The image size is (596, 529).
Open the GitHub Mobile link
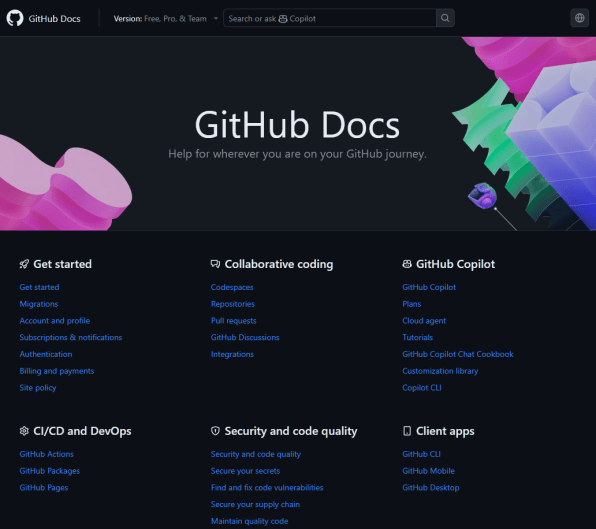pos(428,471)
